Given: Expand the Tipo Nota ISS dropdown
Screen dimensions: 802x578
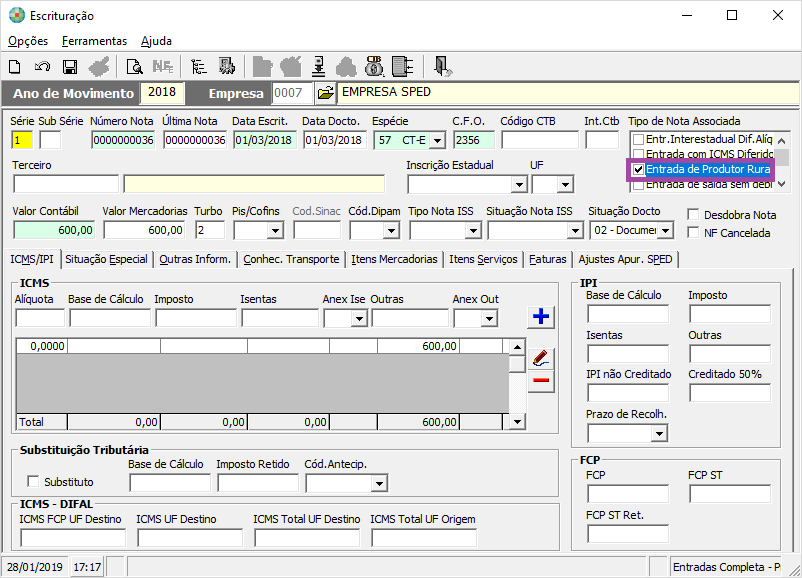Looking at the screenshot, I should (x=473, y=231).
